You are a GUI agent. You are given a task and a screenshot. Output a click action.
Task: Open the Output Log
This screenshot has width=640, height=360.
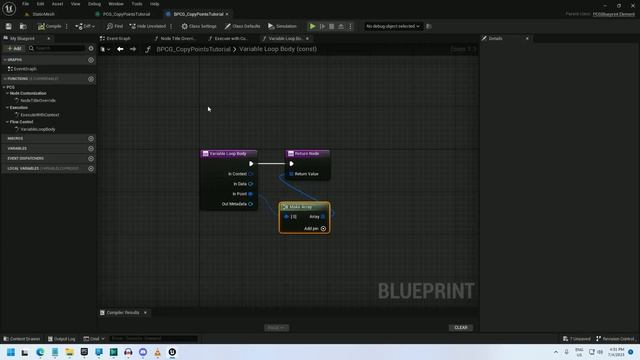[62, 339]
